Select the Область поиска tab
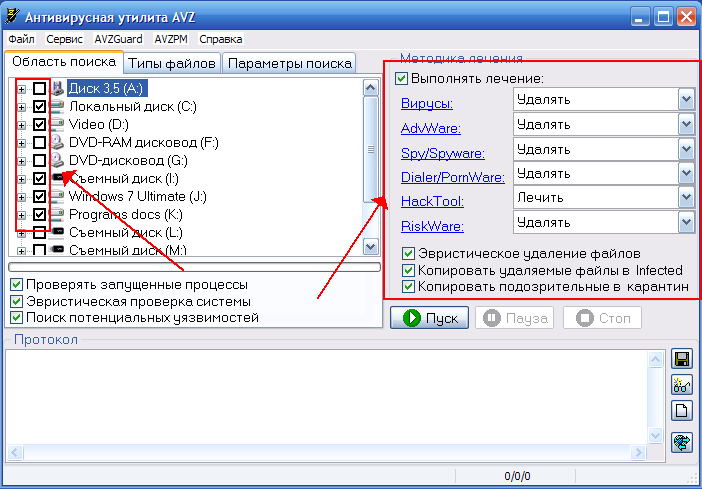 [64, 62]
